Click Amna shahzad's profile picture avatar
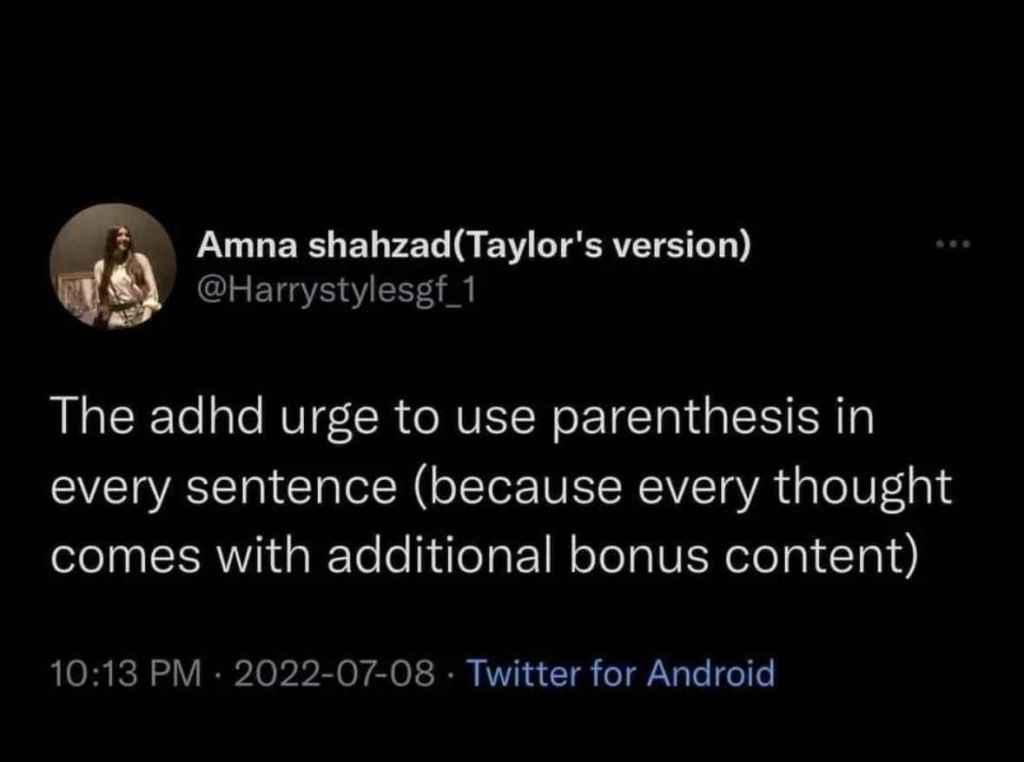Viewport: 1024px width, 762px height. click(x=113, y=266)
